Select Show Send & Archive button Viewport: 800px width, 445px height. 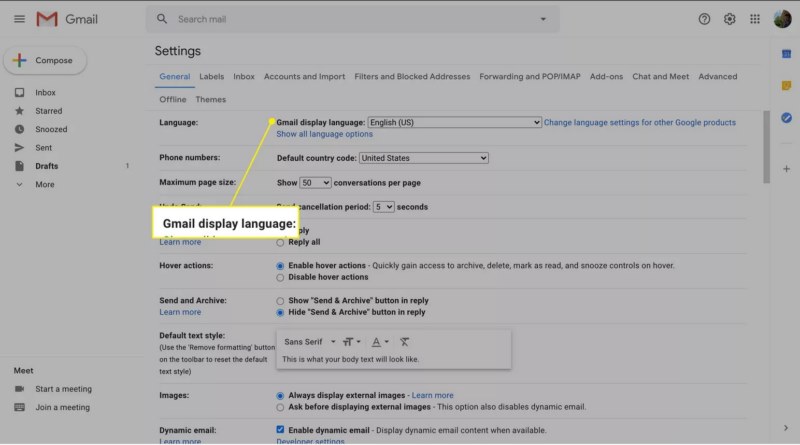(x=280, y=301)
